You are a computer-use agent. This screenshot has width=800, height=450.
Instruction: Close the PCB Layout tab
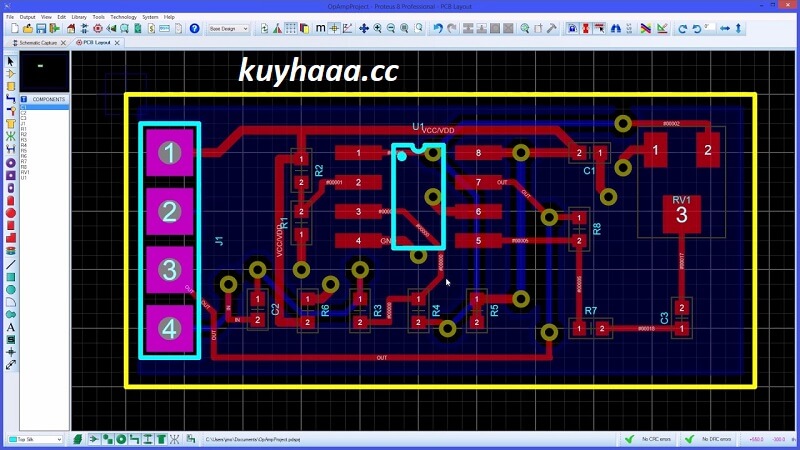(117, 43)
